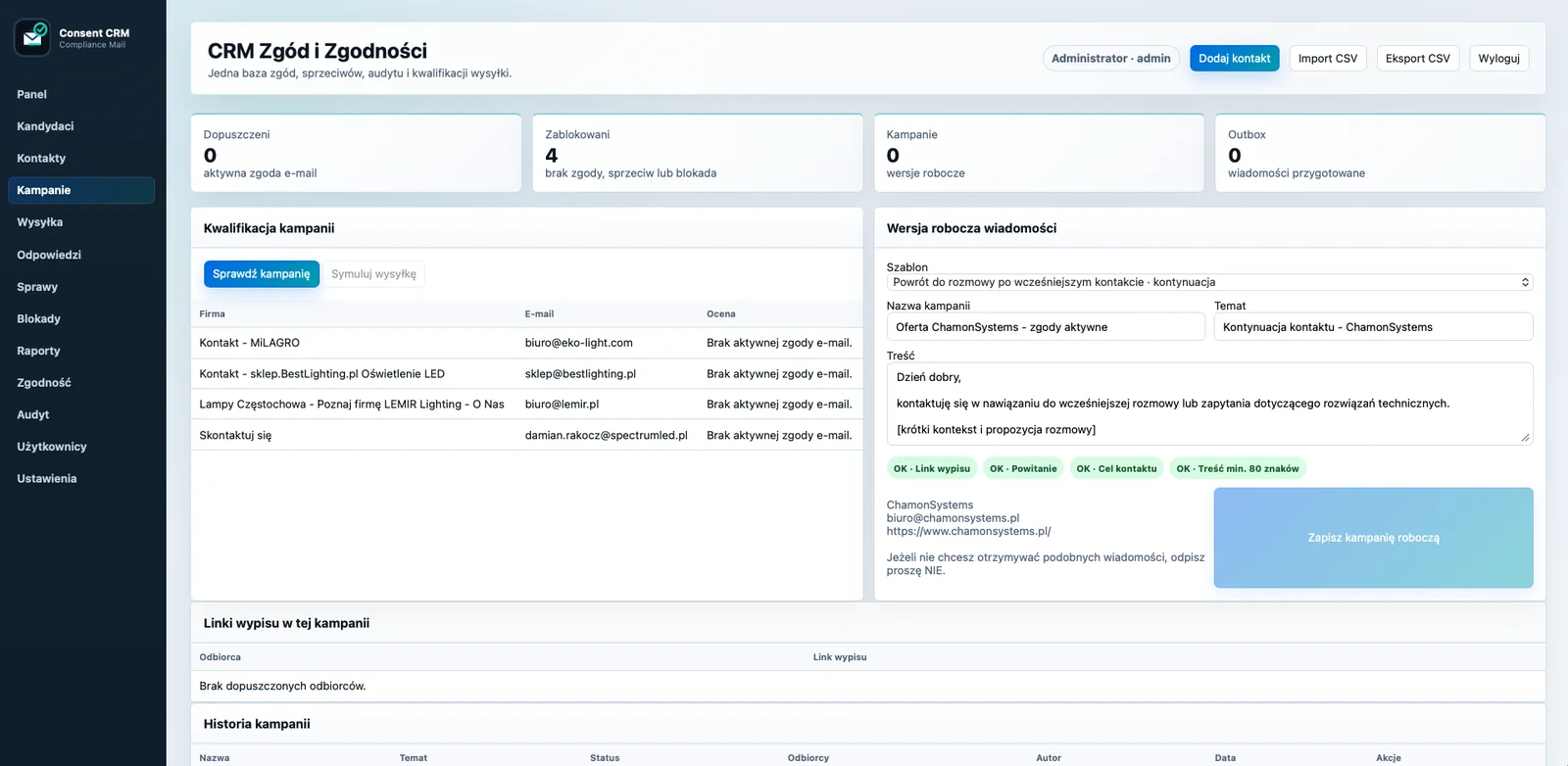Open Blokady in the sidebar
The image size is (1568, 766).
pos(81,318)
